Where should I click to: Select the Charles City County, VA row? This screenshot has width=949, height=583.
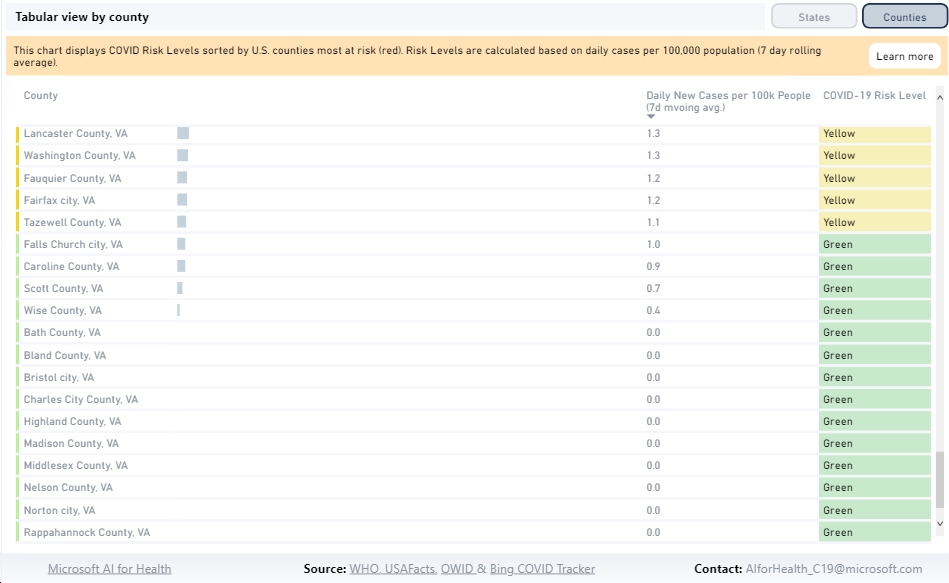click(x=473, y=399)
